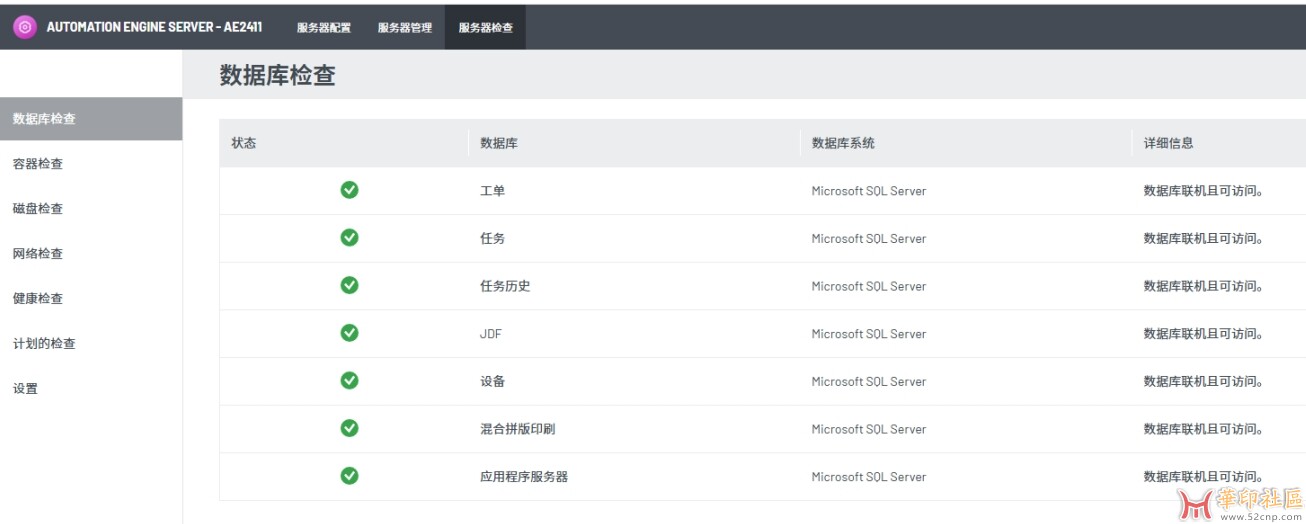Image resolution: width=1306 pixels, height=524 pixels.
Task: Click Microsoft SQL Server in 混合拼版印刷 row
Action: click(869, 429)
